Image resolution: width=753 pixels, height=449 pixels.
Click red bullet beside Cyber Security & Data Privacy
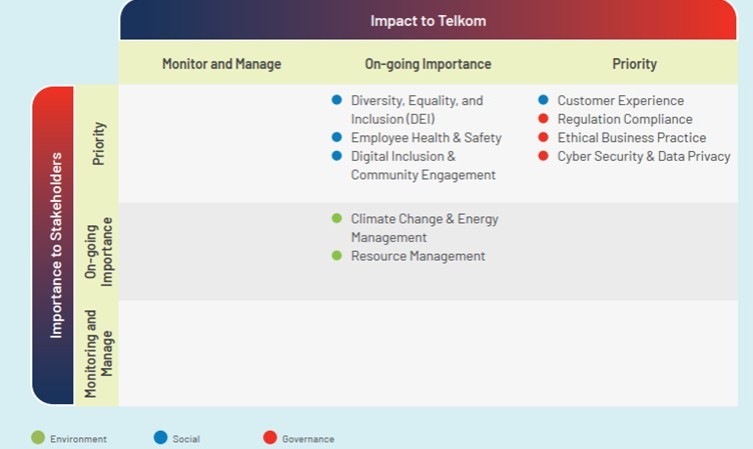coord(543,156)
